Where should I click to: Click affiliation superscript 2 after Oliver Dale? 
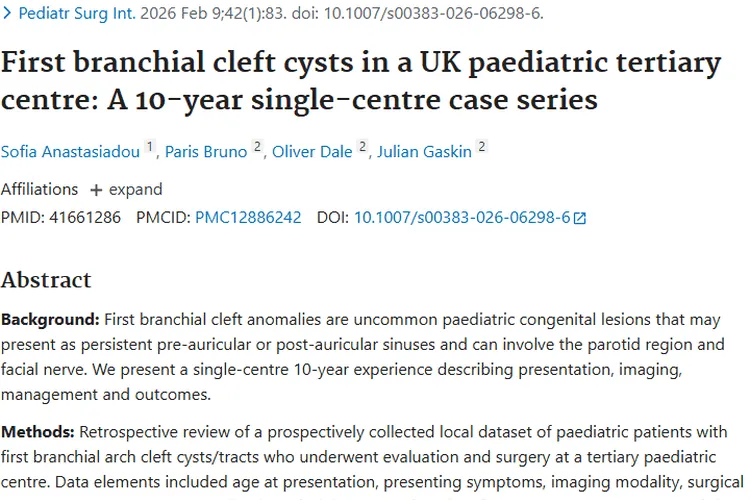point(362,147)
